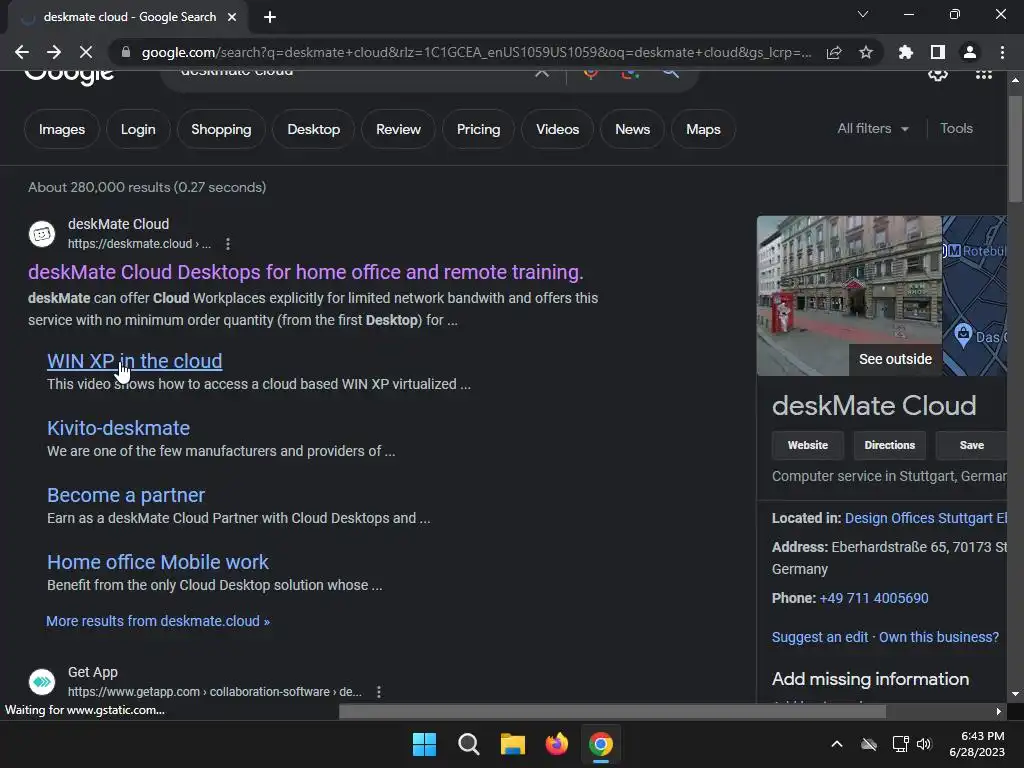Open Home office Mobile work sitelink
The image size is (1024, 768).
[x=157, y=562]
